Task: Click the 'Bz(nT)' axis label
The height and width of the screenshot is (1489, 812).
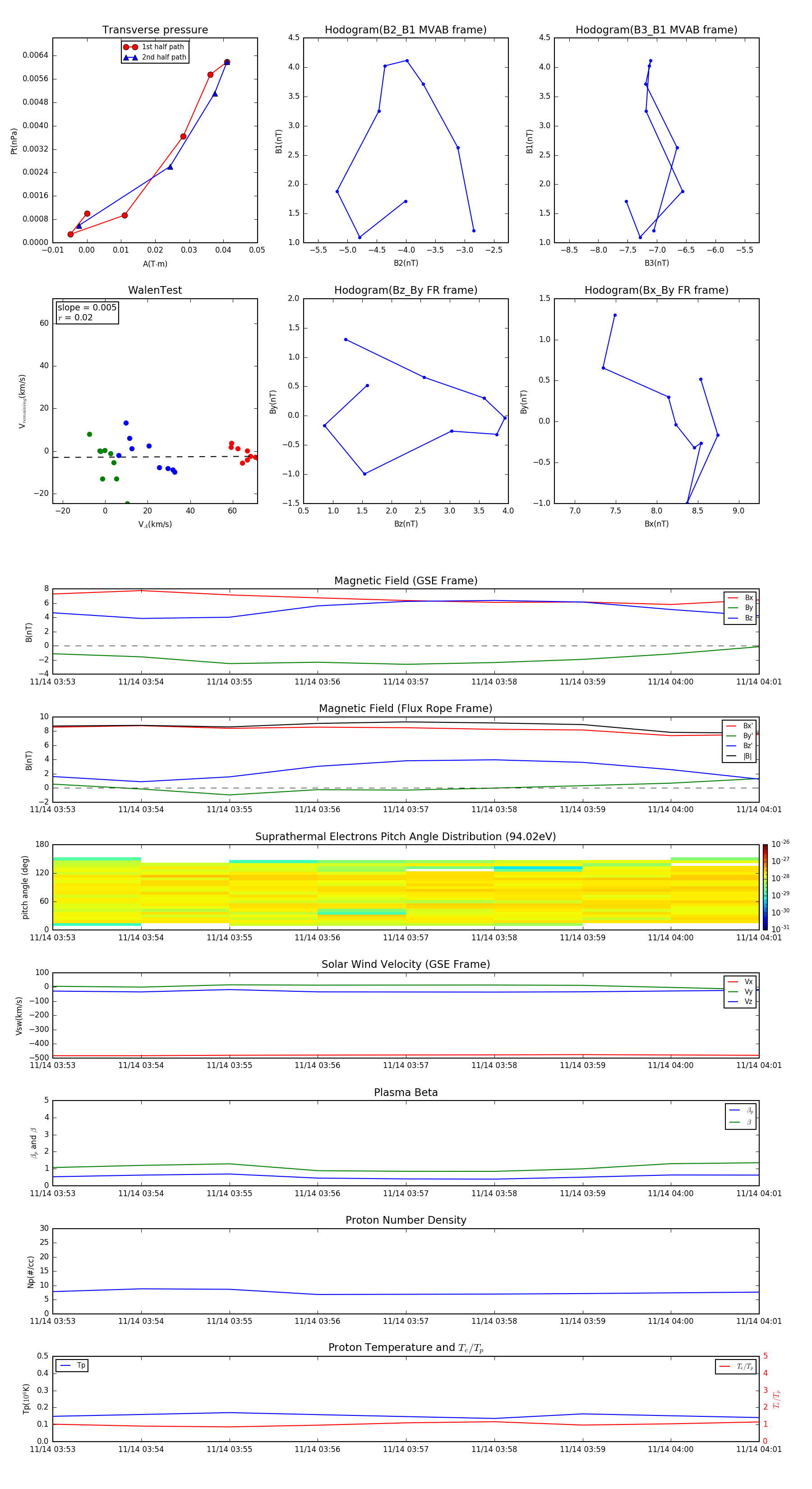Action: click(x=406, y=524)
